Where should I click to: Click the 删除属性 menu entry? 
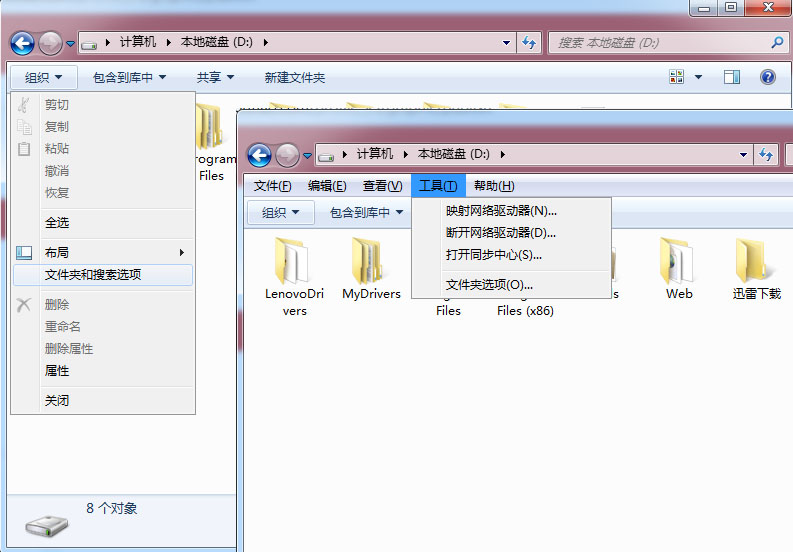point(103,349)
